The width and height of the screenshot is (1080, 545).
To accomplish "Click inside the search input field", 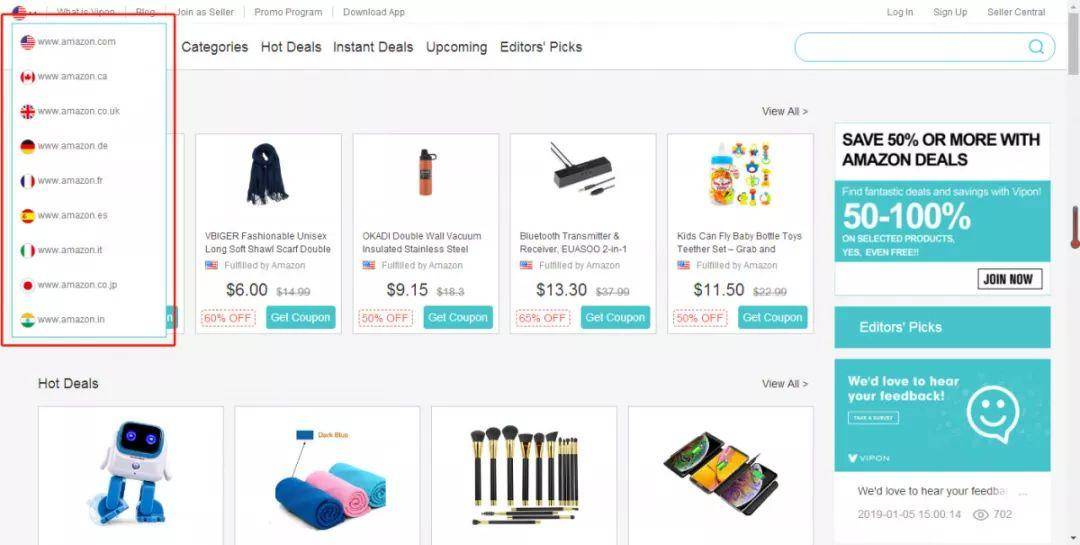I will (911, 47).
